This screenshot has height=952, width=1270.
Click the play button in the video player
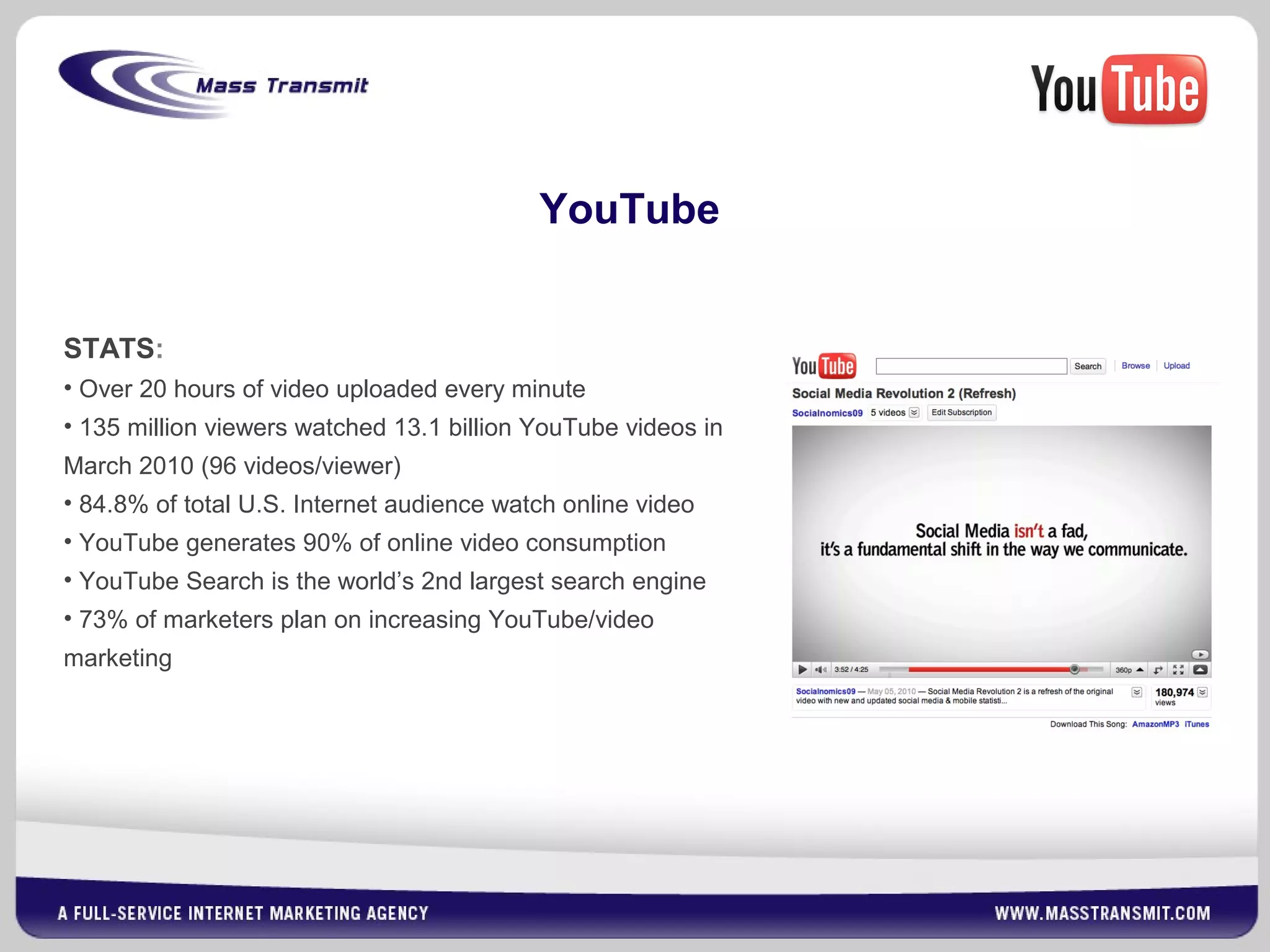(x=802, y=669)
